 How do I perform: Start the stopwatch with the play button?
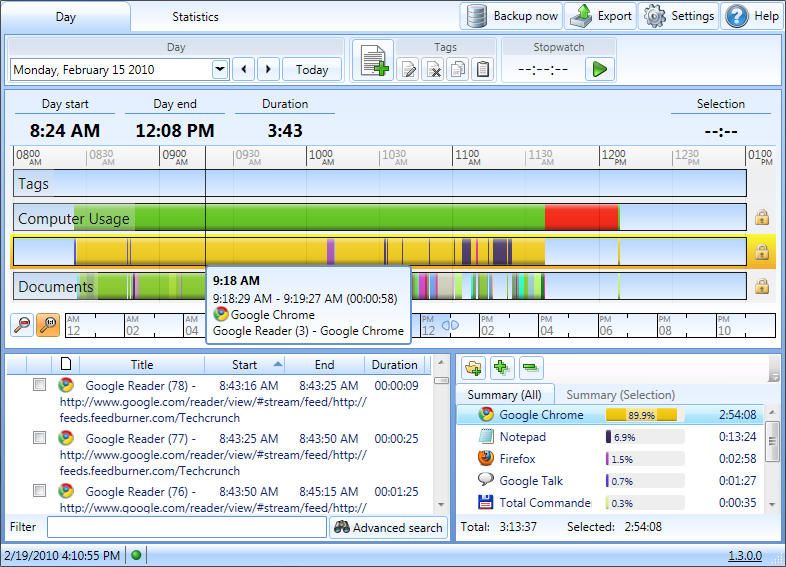[x=599, y=69]
